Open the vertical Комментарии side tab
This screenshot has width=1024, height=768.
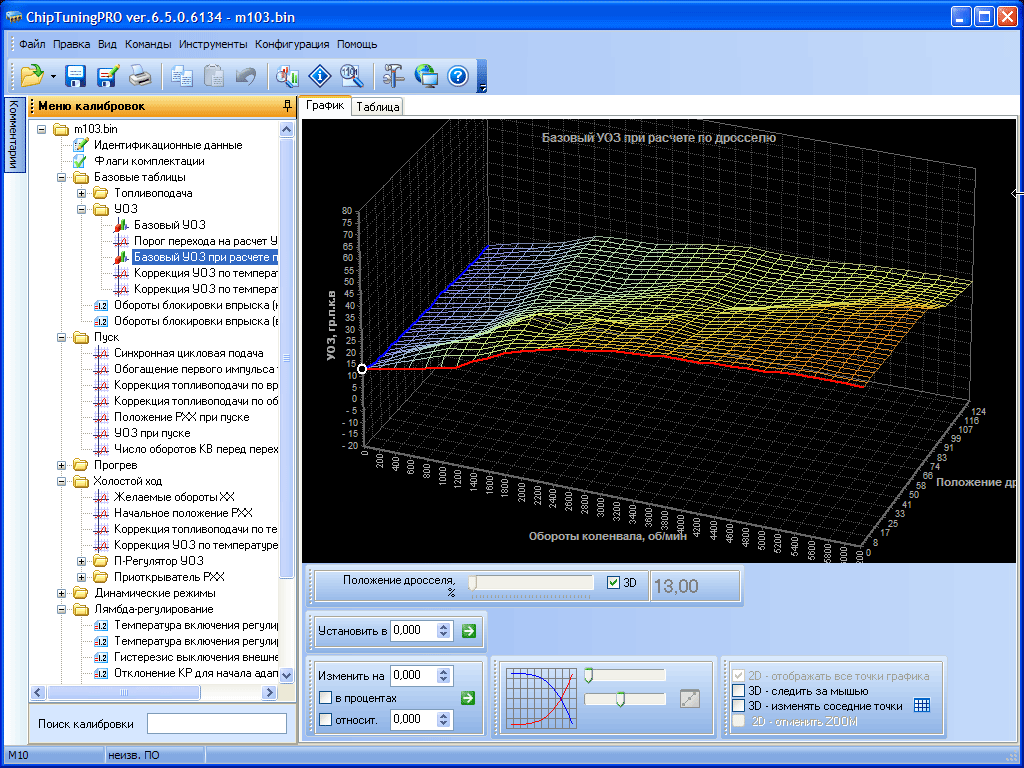(x=13, y=135)
